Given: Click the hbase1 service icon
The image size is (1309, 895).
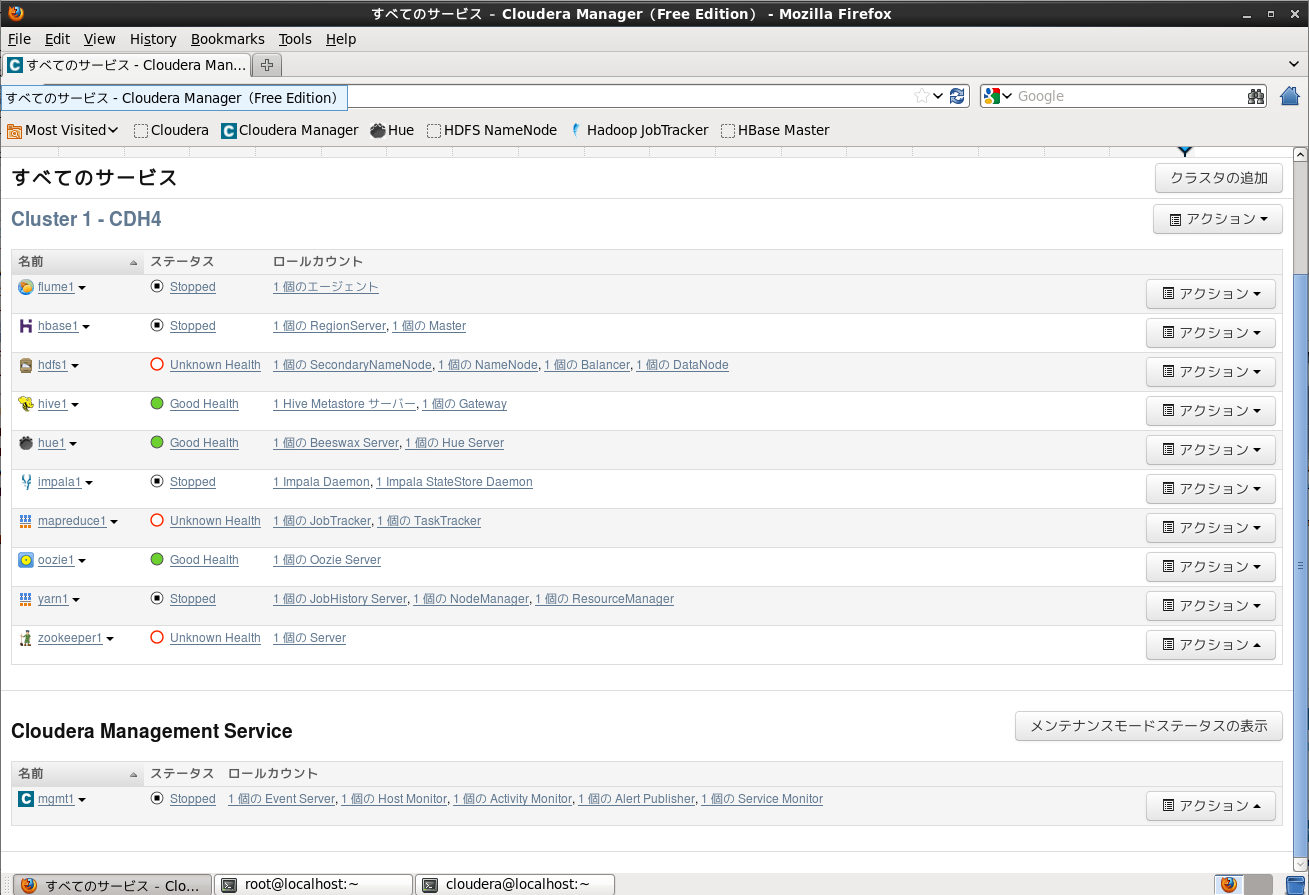Looking at the screenshot, I should pyautogui.click(x=26, y=326).
